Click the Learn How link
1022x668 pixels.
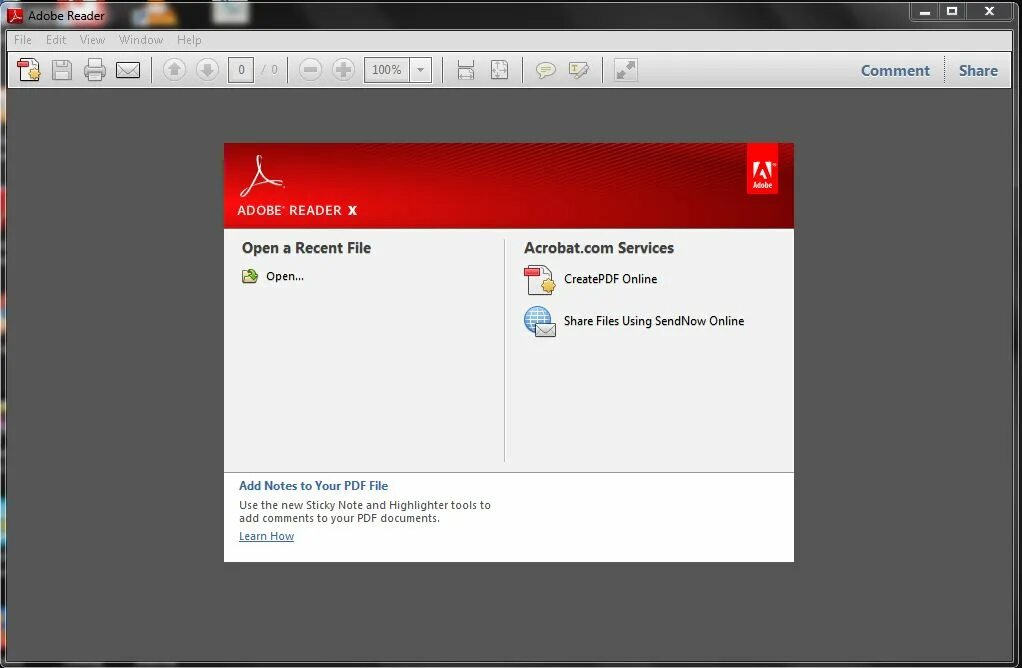tap(267, 536)
